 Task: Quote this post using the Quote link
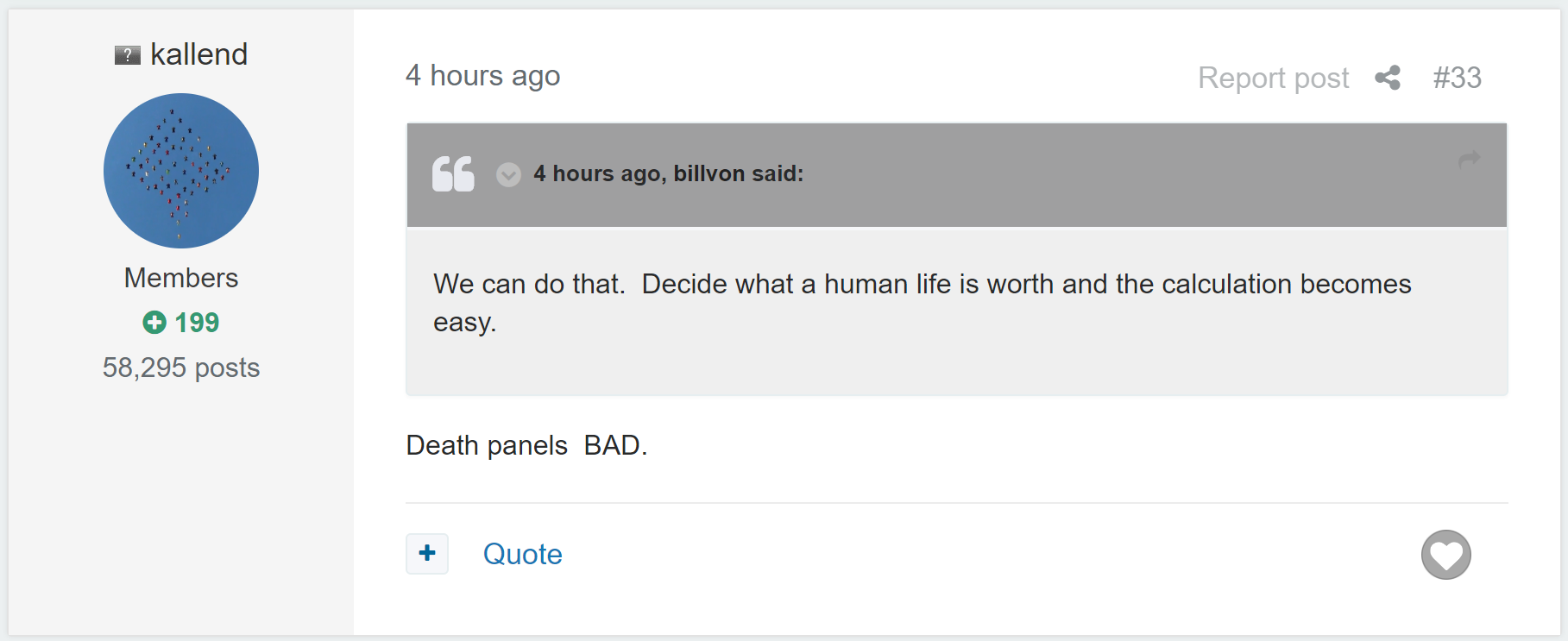[x=523, y=554]
